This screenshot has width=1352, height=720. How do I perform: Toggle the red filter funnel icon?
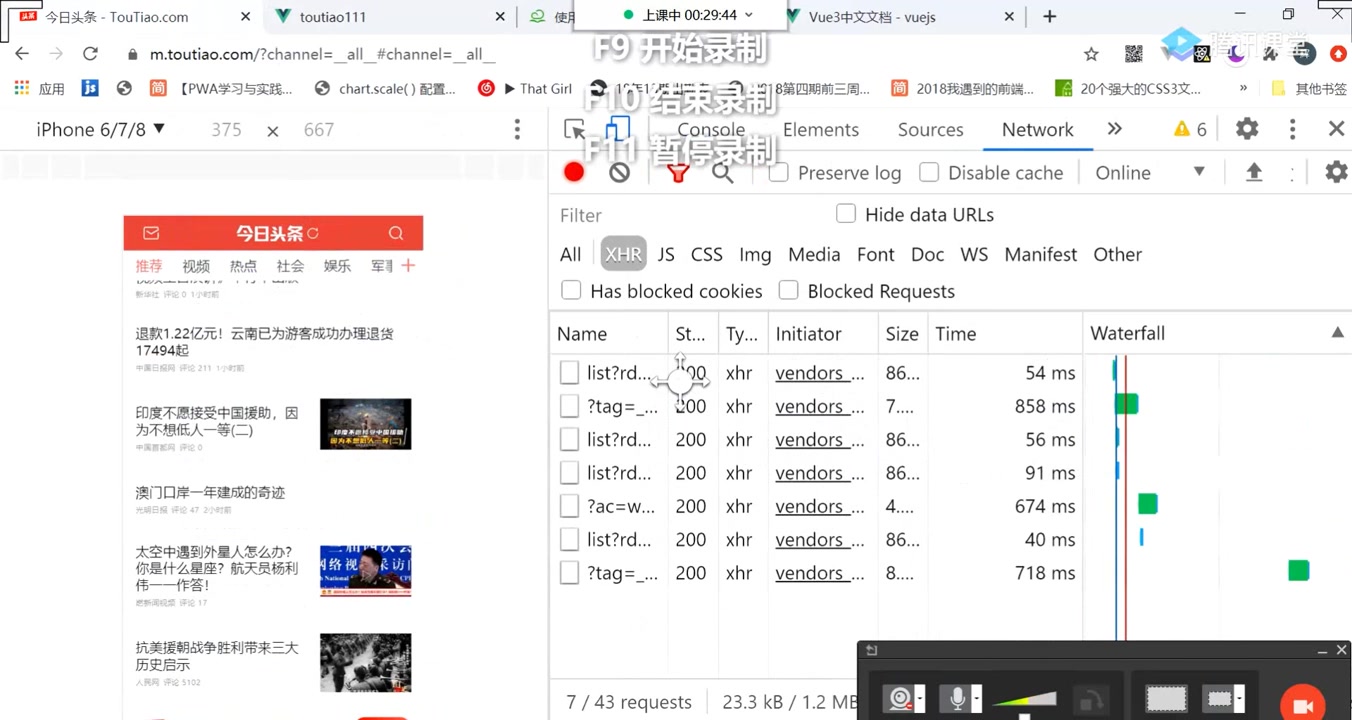click(x=678, y=172)
